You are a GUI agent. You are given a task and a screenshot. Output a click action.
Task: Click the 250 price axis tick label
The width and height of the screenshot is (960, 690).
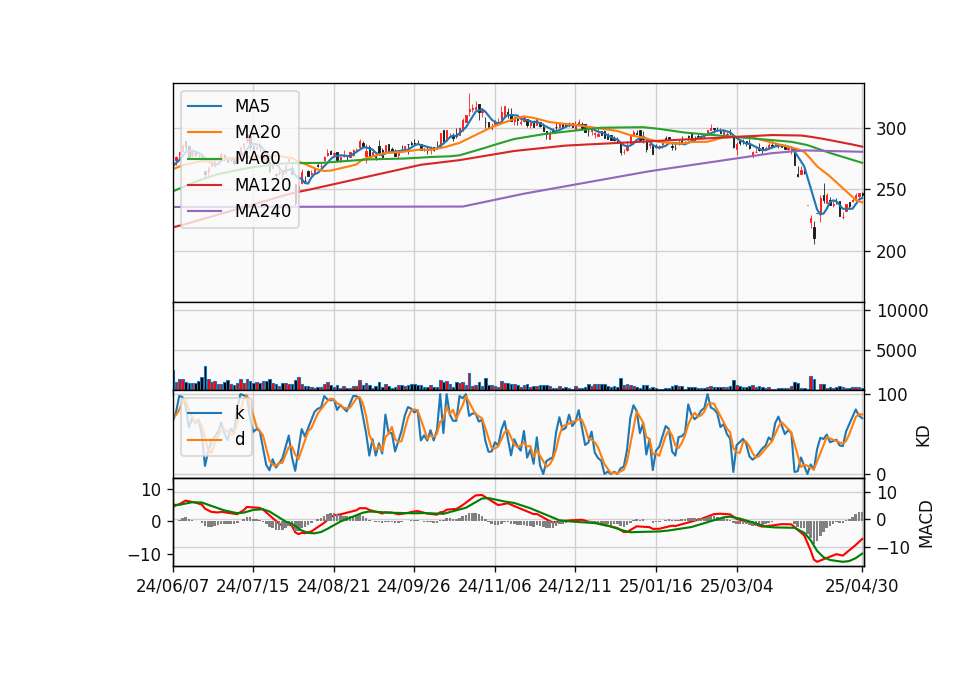coord(891,190)
